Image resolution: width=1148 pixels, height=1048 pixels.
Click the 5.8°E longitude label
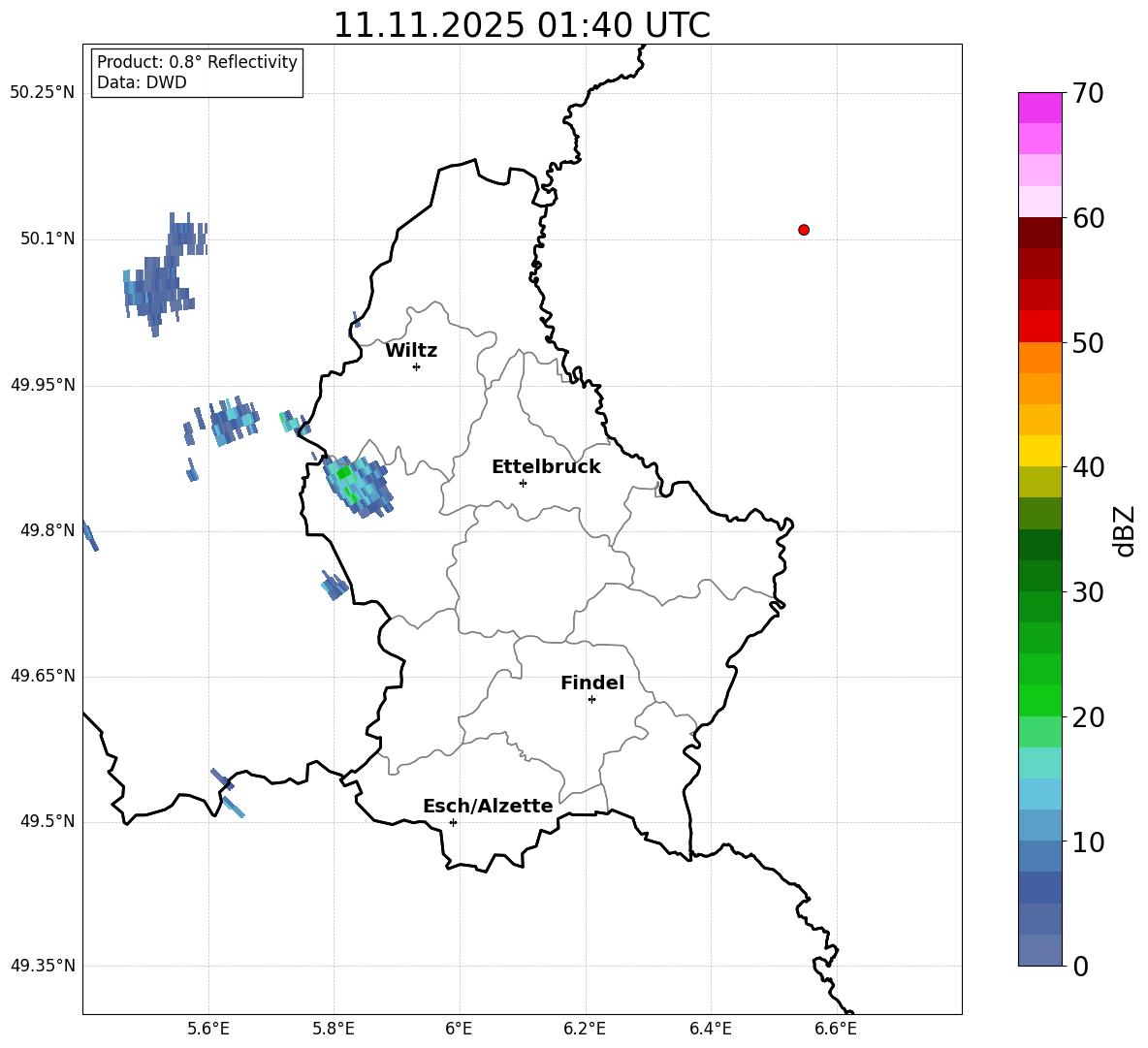tap(334, 1029)
